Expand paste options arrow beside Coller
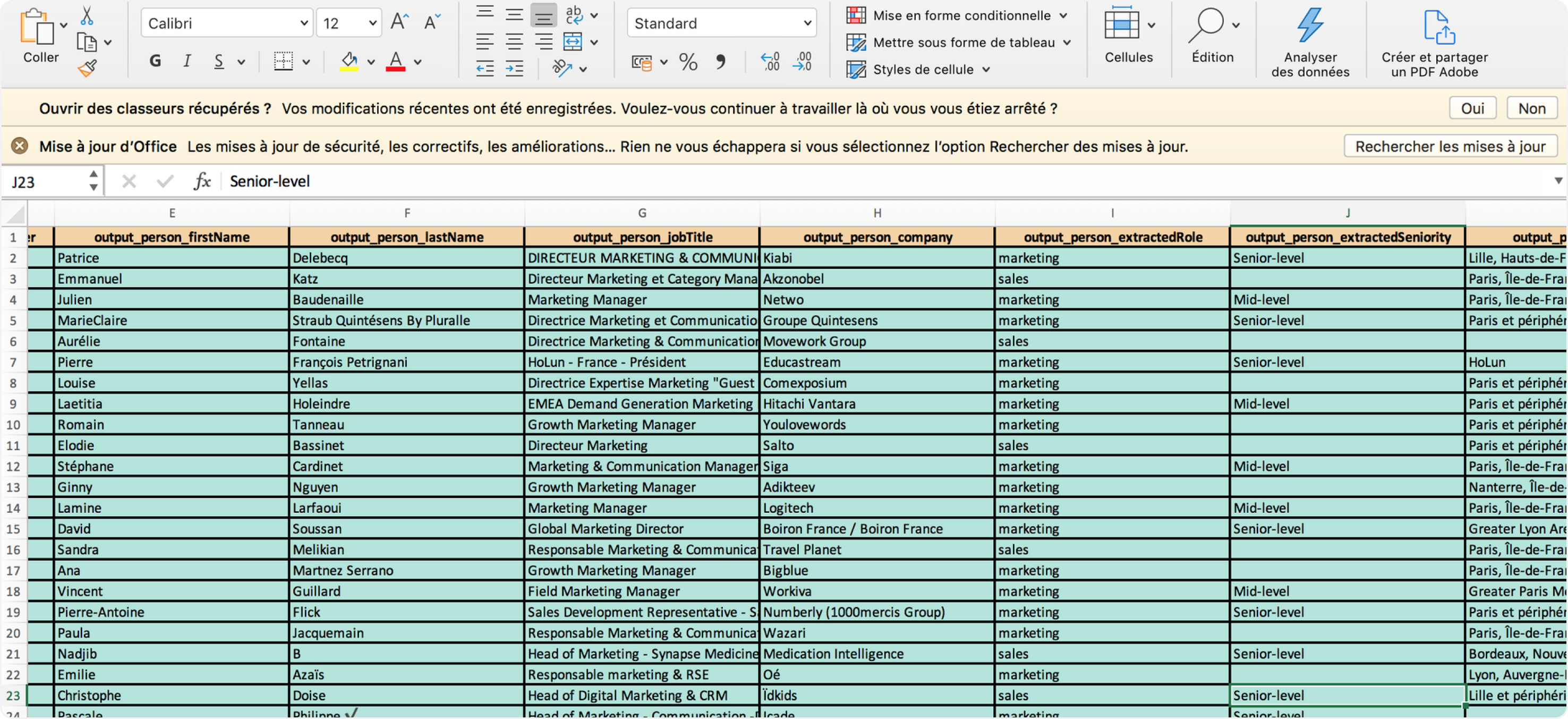This screenshot has height=719, width=1568. click(x=64, y=26)
